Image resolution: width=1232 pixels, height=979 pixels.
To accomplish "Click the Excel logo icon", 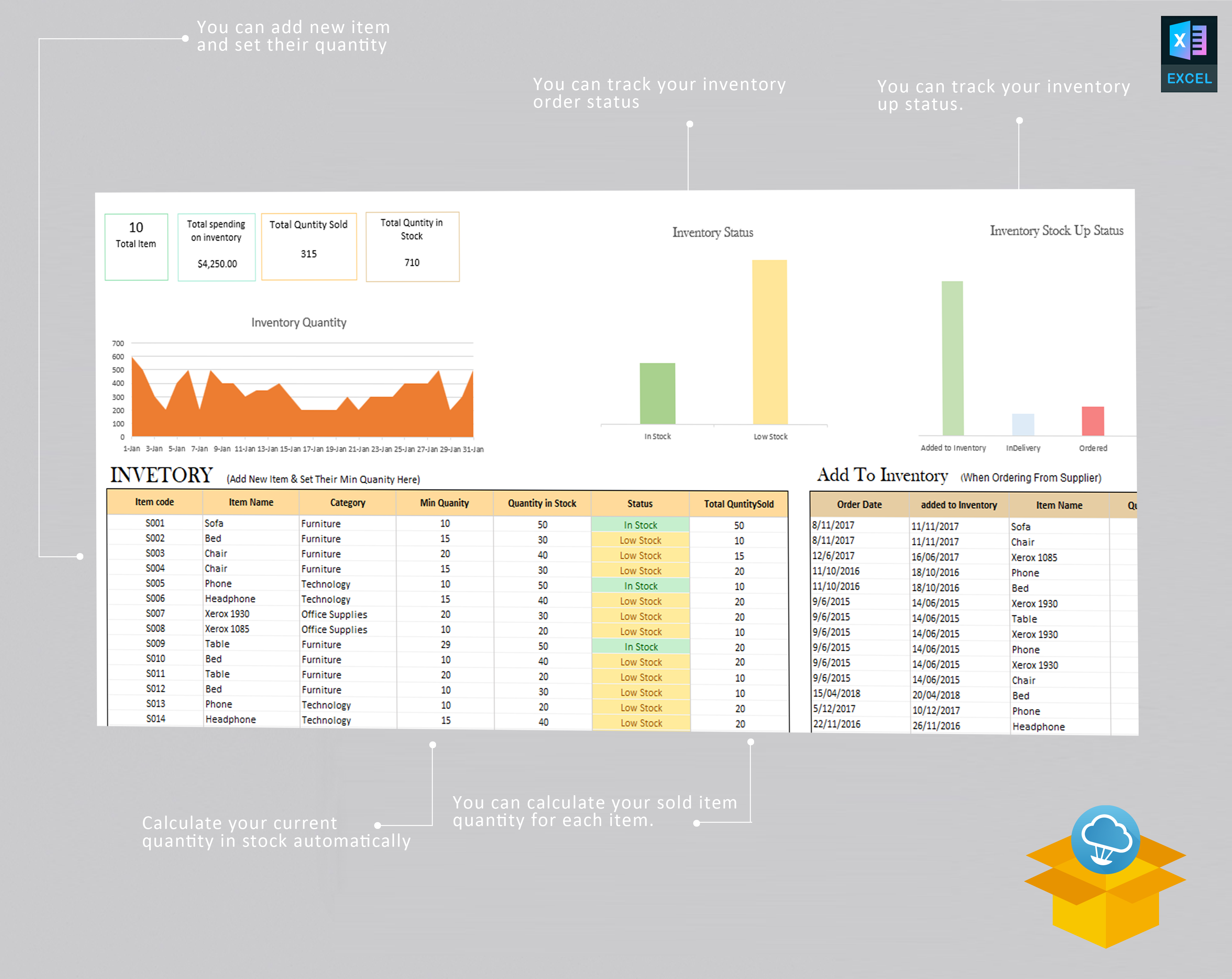I will pyautogui.click(x=1189, y=54).
